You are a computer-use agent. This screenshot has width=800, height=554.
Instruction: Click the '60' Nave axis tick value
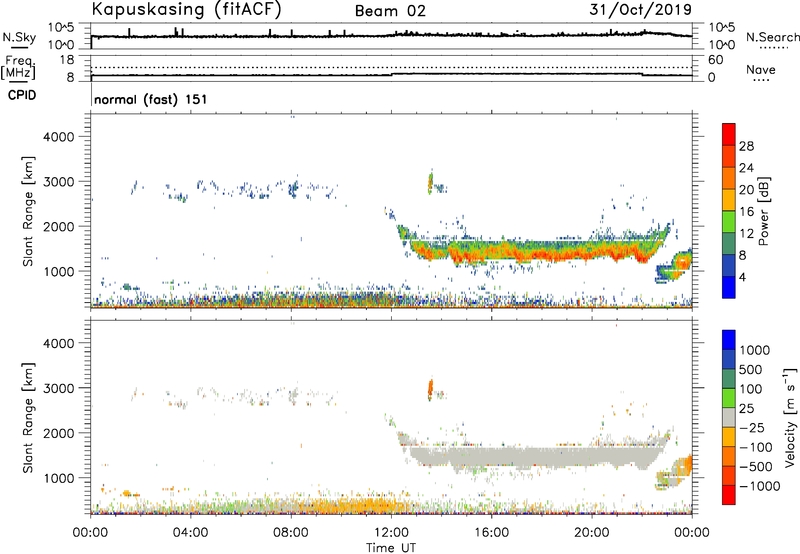click(x=715, y=60)
